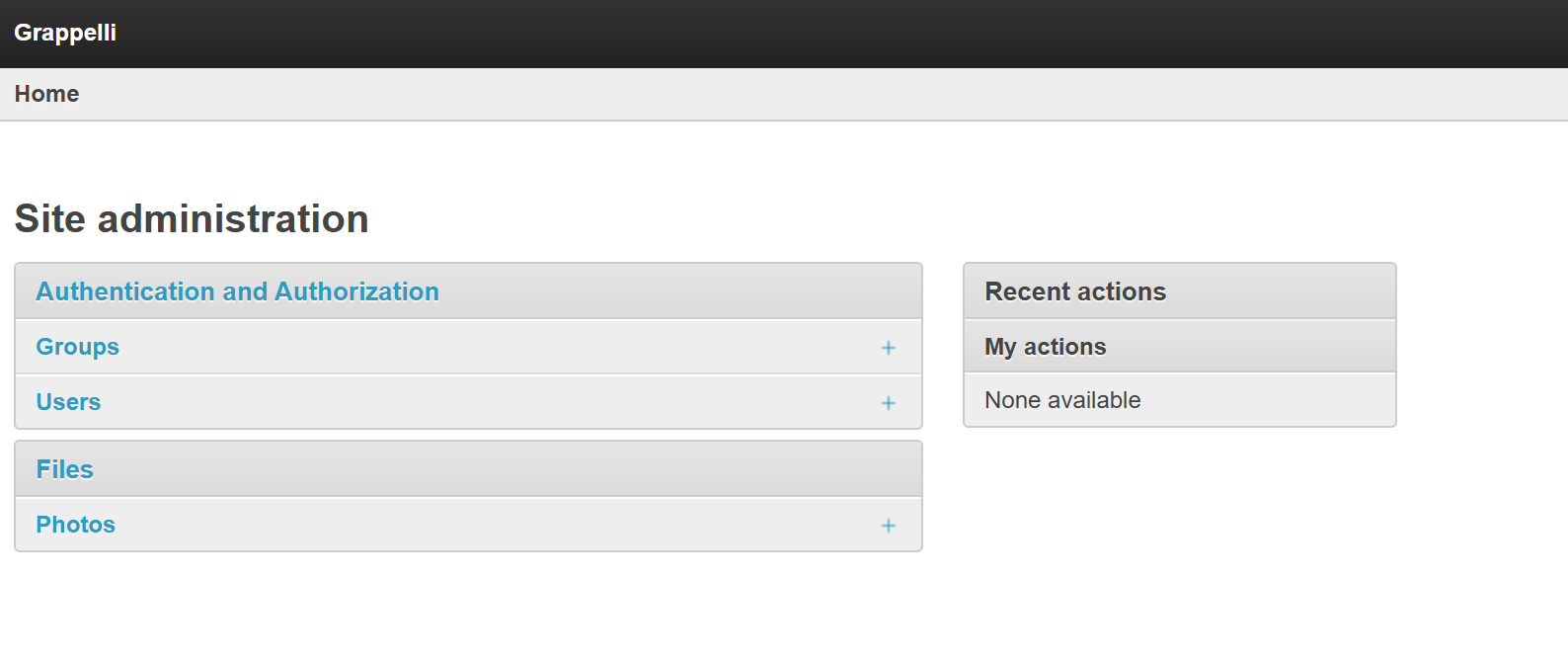The width and height of the screenshot is (1568, 660).
Task: Open Authentication and Authorization app page
Action: (237, 291)
